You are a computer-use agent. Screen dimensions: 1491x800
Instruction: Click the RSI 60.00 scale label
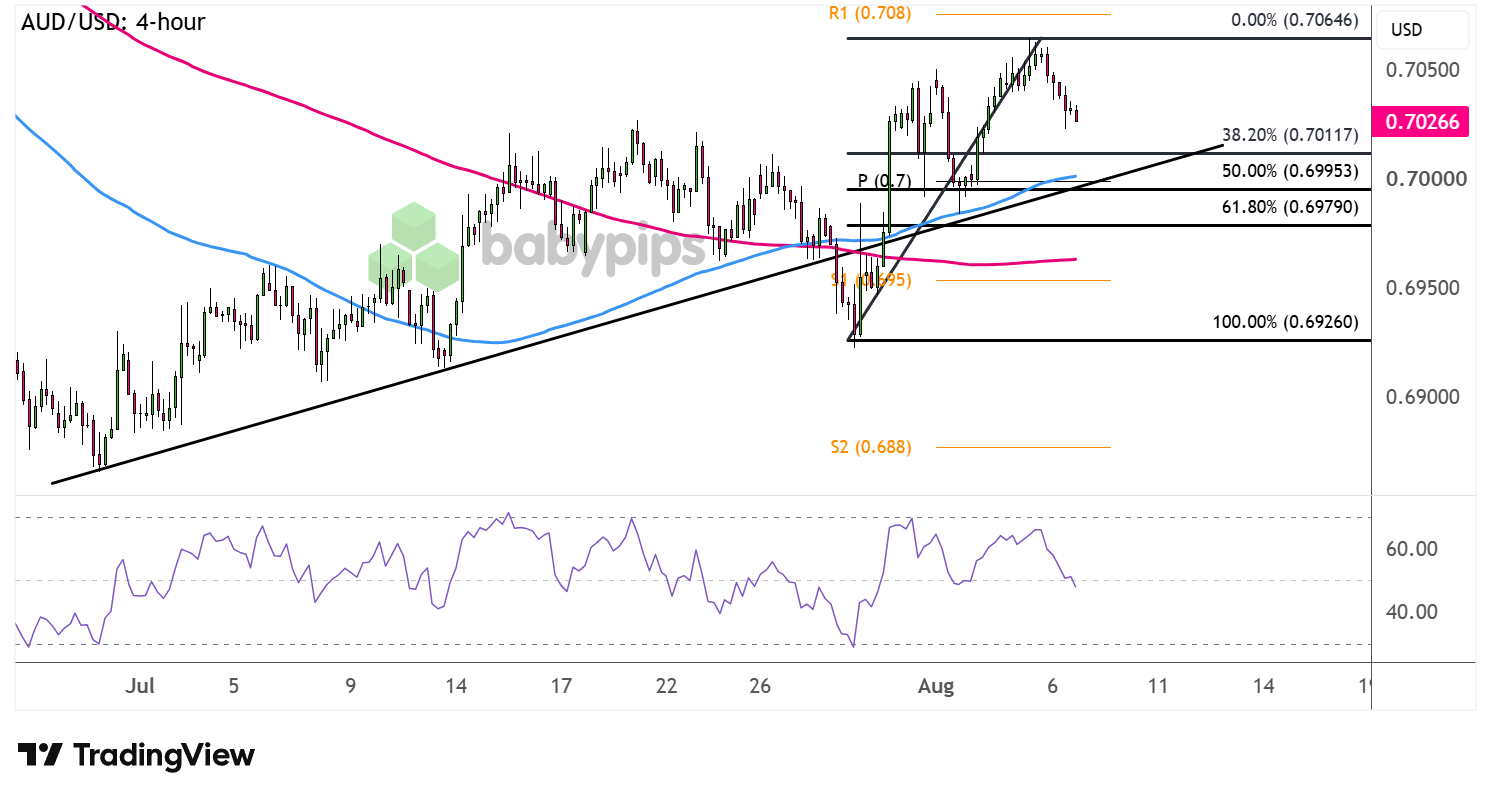[x=1412, y=549]
